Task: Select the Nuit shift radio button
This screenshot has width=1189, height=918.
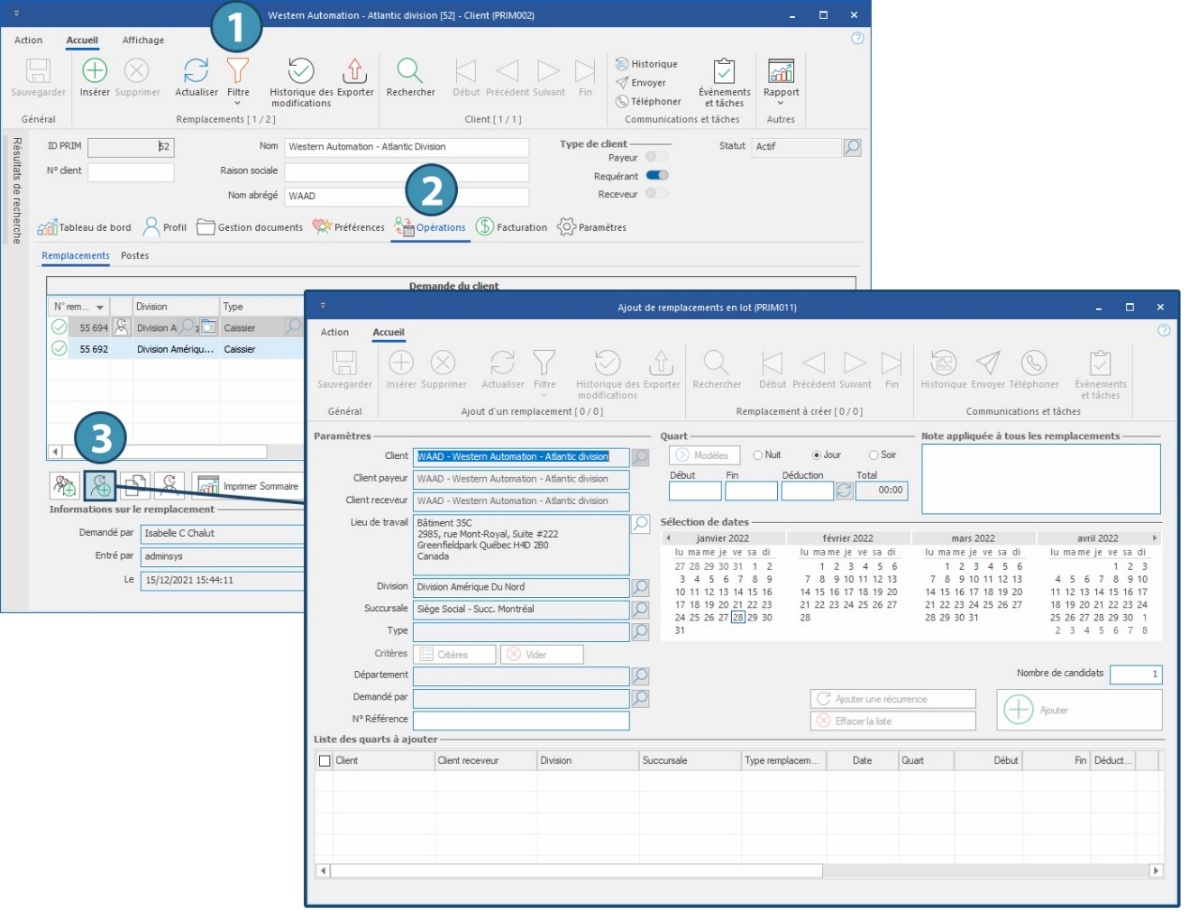Action: tap(758, 455)
